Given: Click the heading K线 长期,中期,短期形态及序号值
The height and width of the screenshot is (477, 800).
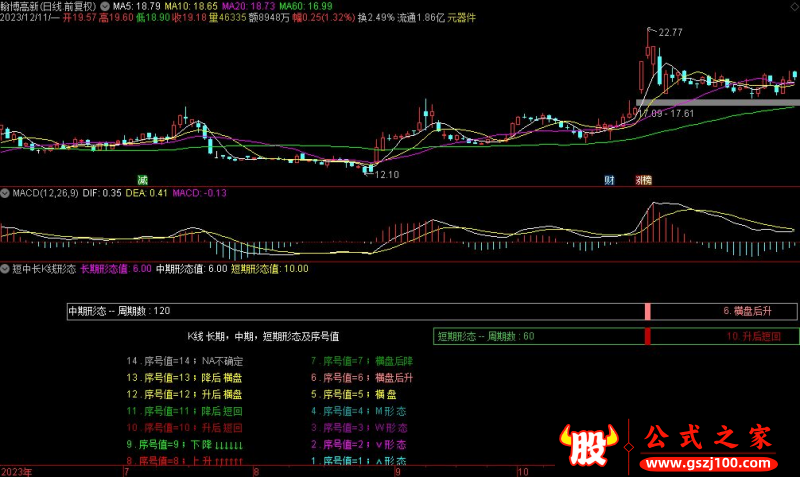Looking at the screenshot, I should point(263,336).
